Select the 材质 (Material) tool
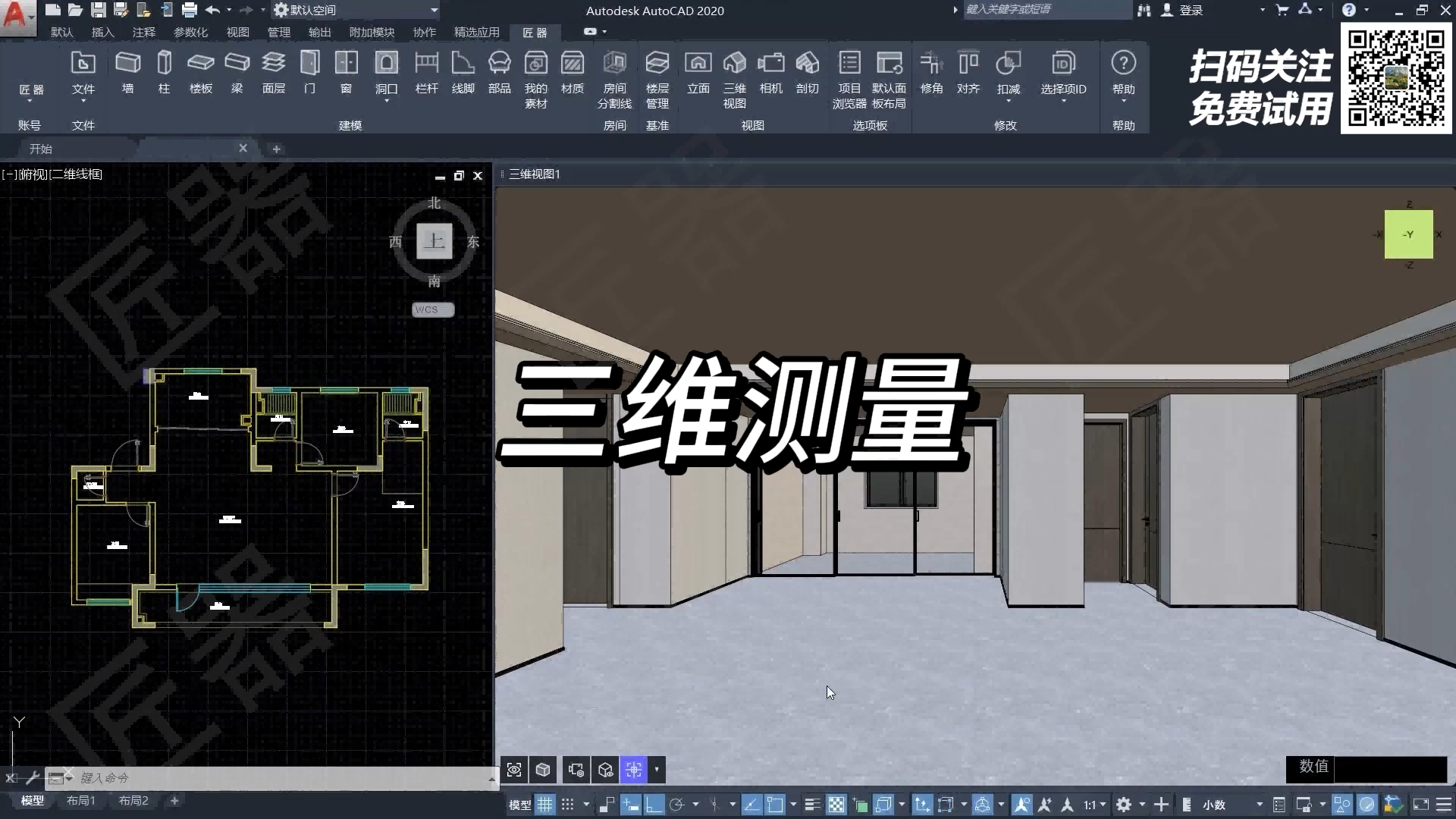This screenshot has width=1456, height=819. [x=572, y=72]
